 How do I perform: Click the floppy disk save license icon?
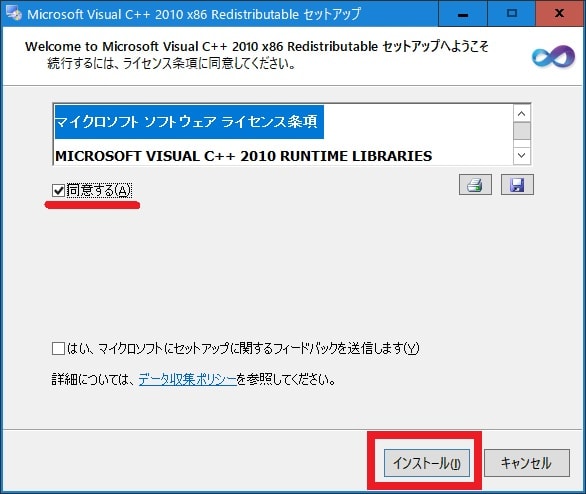point(517,185)
